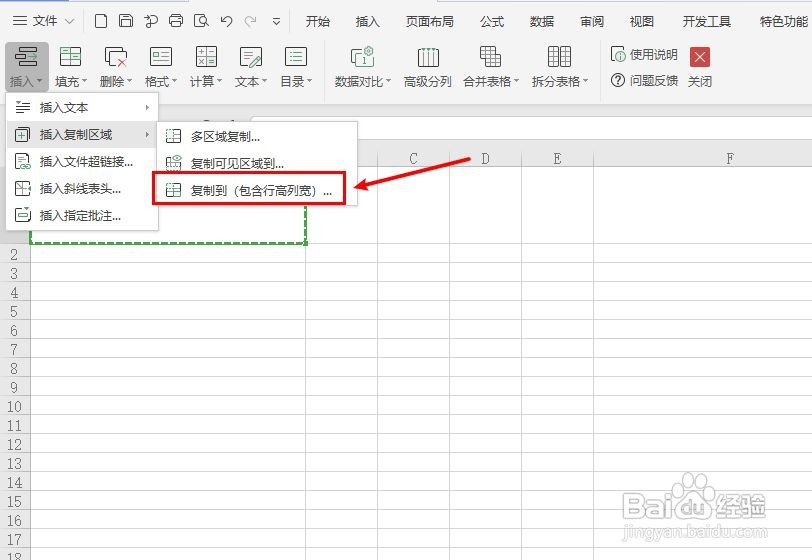Click the undo arrow icon
This screenshot has width=812, height=560.
click(226, 21)
